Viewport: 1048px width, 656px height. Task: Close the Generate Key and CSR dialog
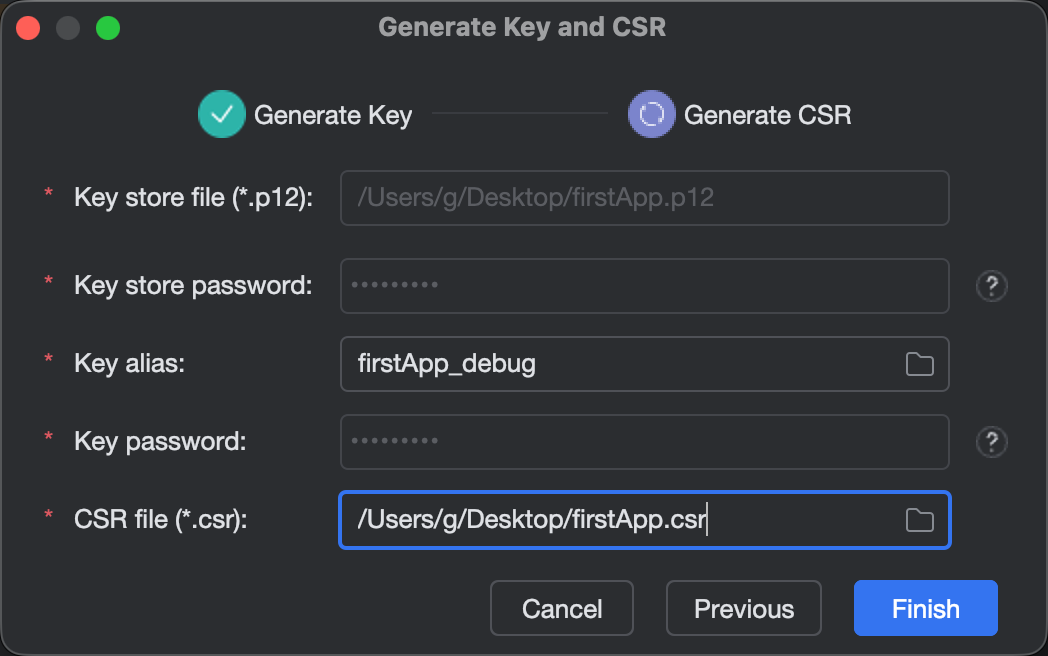[x=28, y=27]
